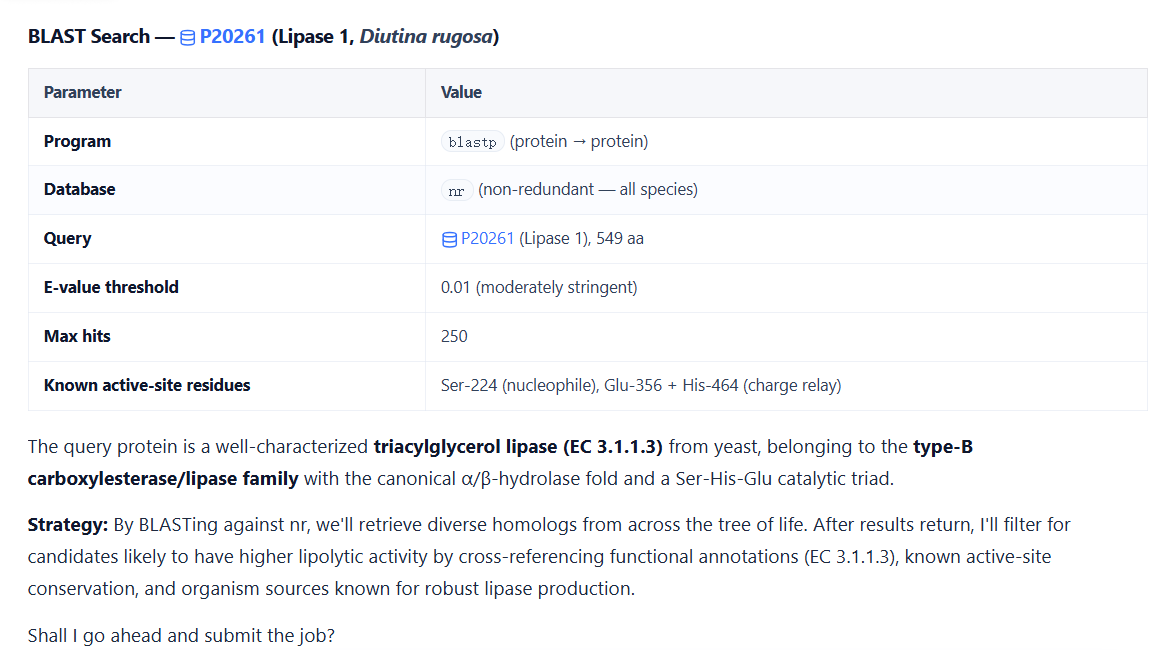
Task: Click the database icon in the Query row
Action: 449,240
